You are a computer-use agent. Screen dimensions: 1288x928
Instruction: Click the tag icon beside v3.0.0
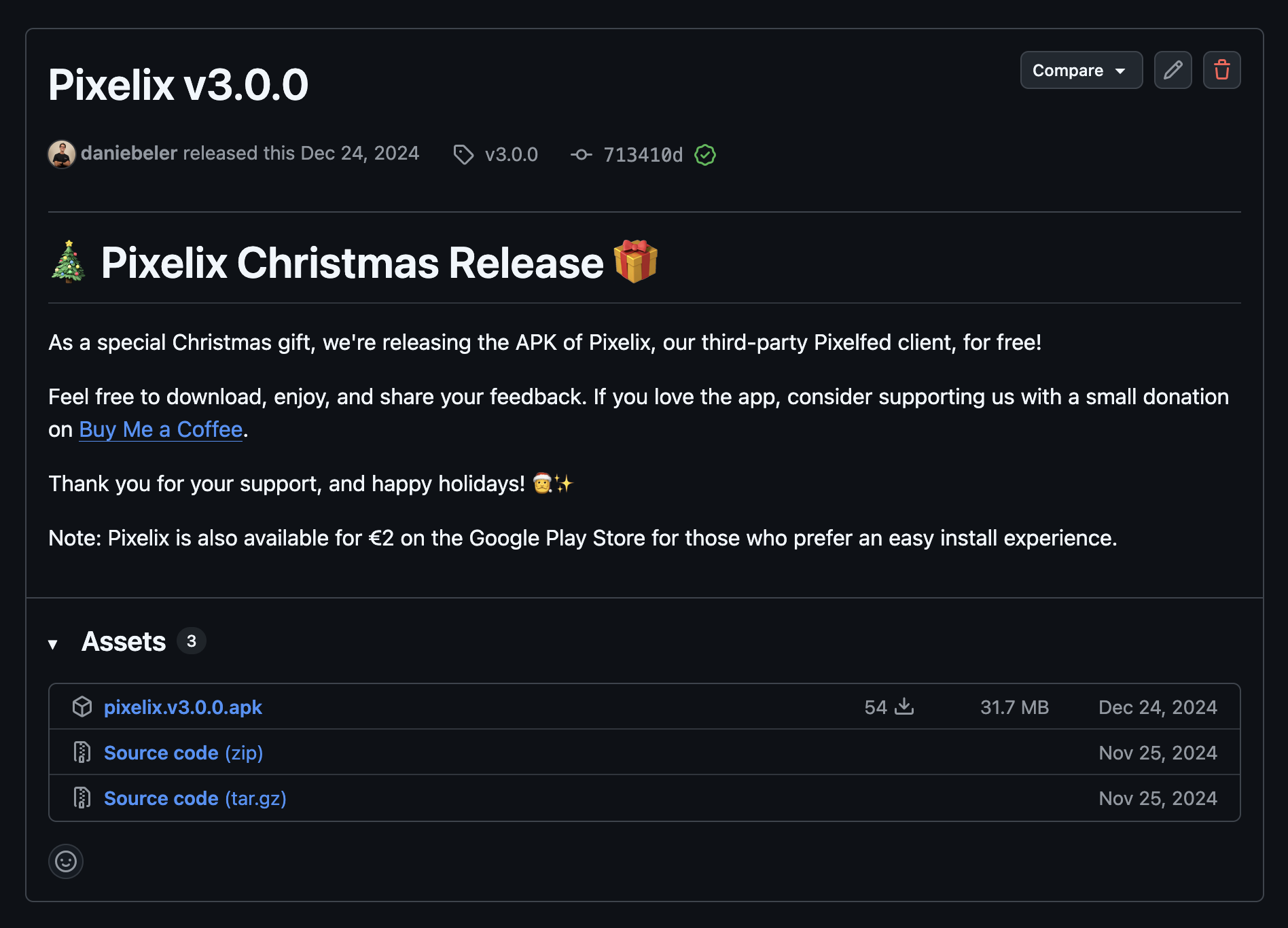click(x=463, y=155)
